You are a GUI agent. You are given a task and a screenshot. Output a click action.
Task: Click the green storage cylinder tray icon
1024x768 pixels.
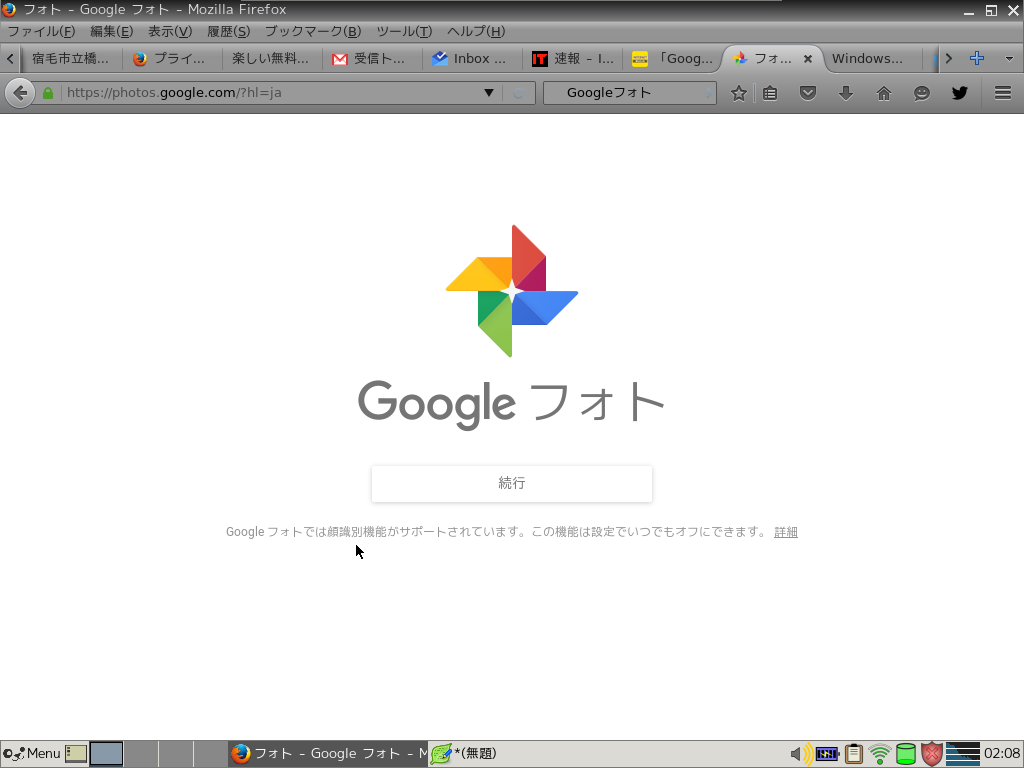click(x=906, y=754)
